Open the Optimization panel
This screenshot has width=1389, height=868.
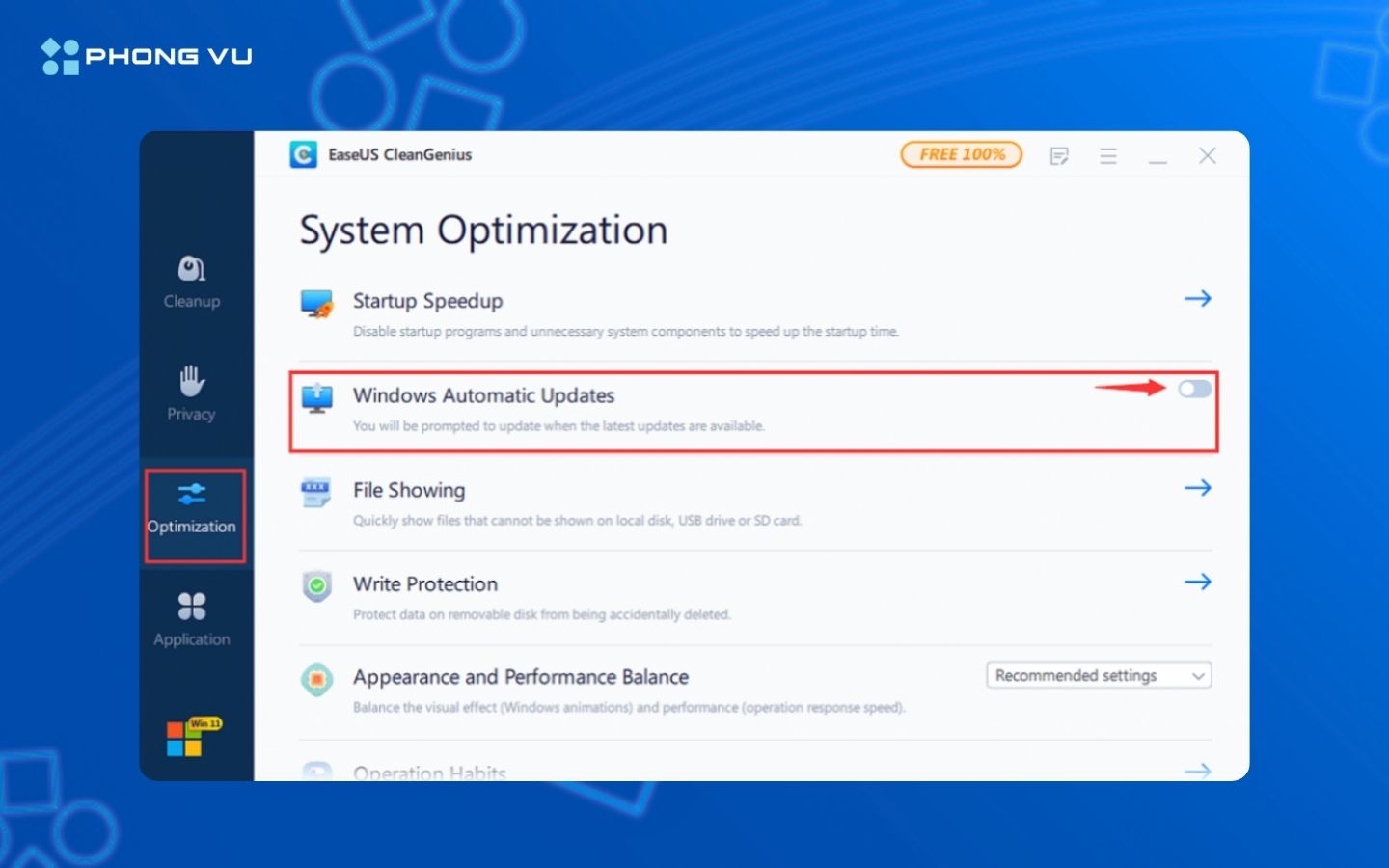pyautogui.click(x=192, y=508)
